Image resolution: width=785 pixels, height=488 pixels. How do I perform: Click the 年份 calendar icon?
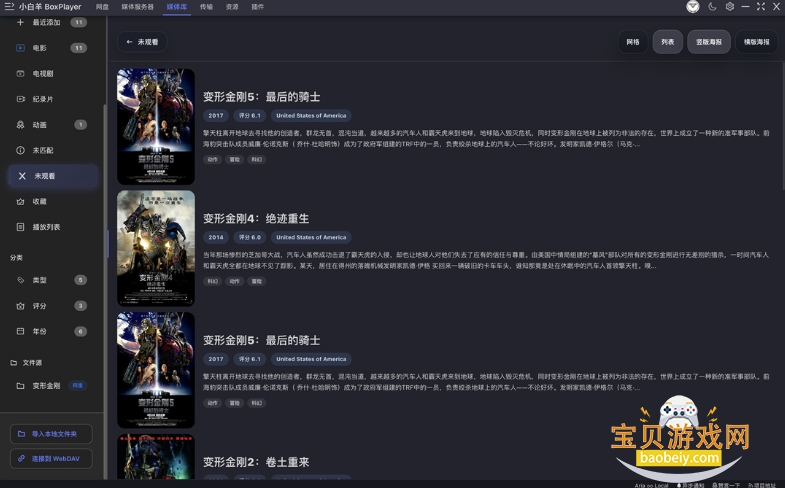pyautogui.click(x=20, y=331)
